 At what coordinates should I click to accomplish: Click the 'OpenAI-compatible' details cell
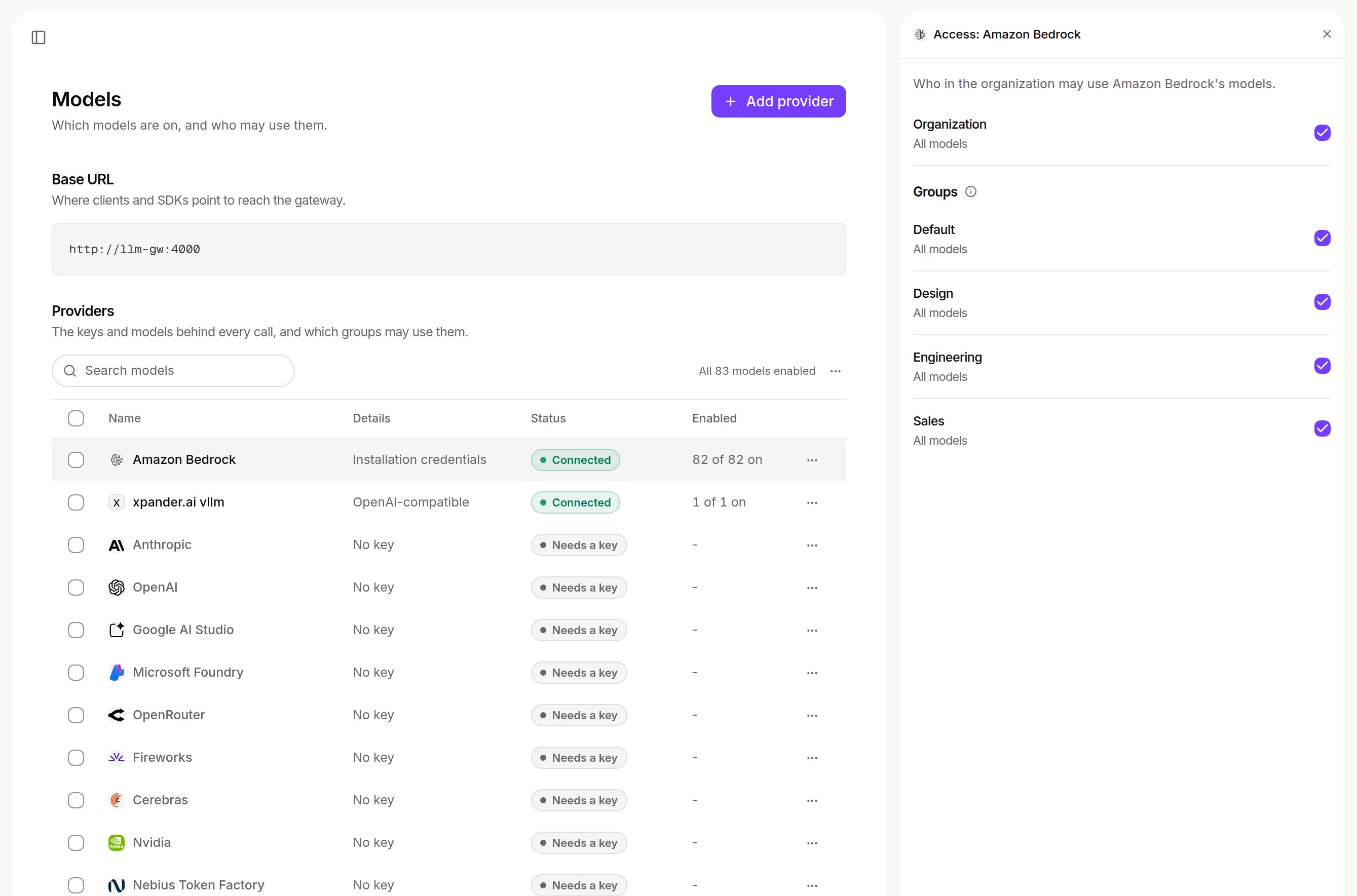[x=411, y=502]
